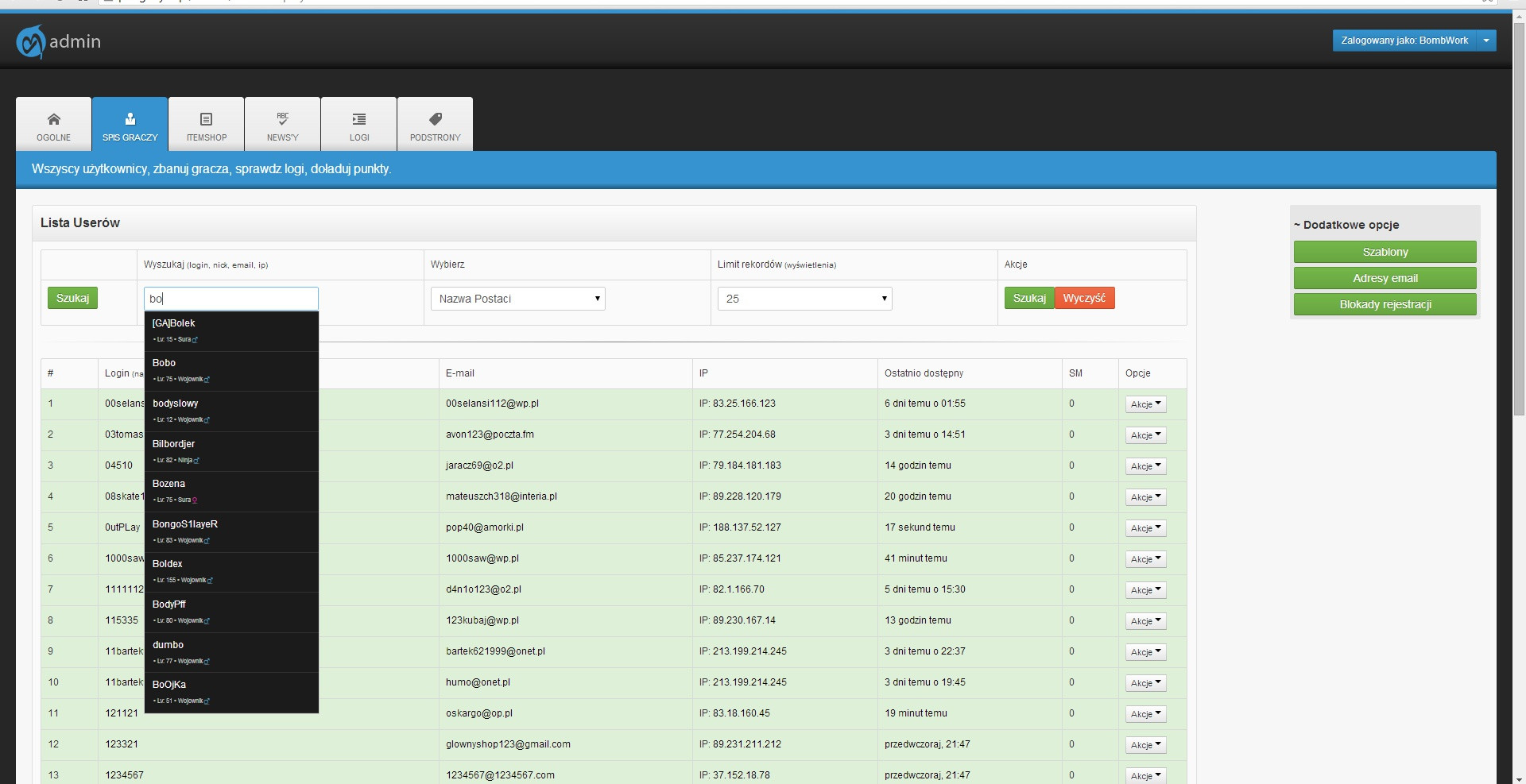Click the Zalogowany jako: BombWork button

(1404, 41)
